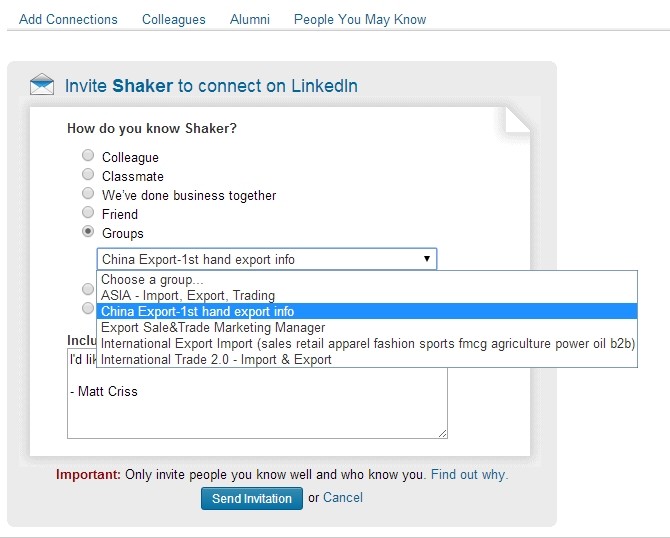Image resolution: width=670 pixels, height=538 pixels.
Task: Go to the Alumni tab
Action: pos(250,19)
